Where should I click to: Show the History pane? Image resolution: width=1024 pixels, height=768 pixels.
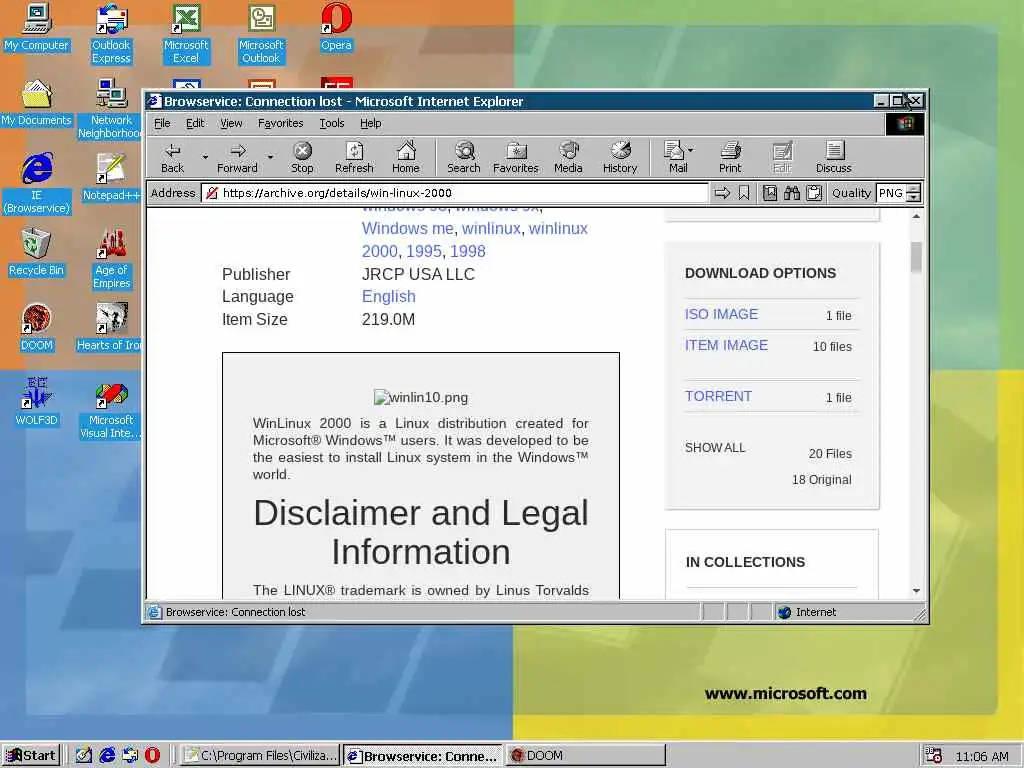tap(620, 158)
